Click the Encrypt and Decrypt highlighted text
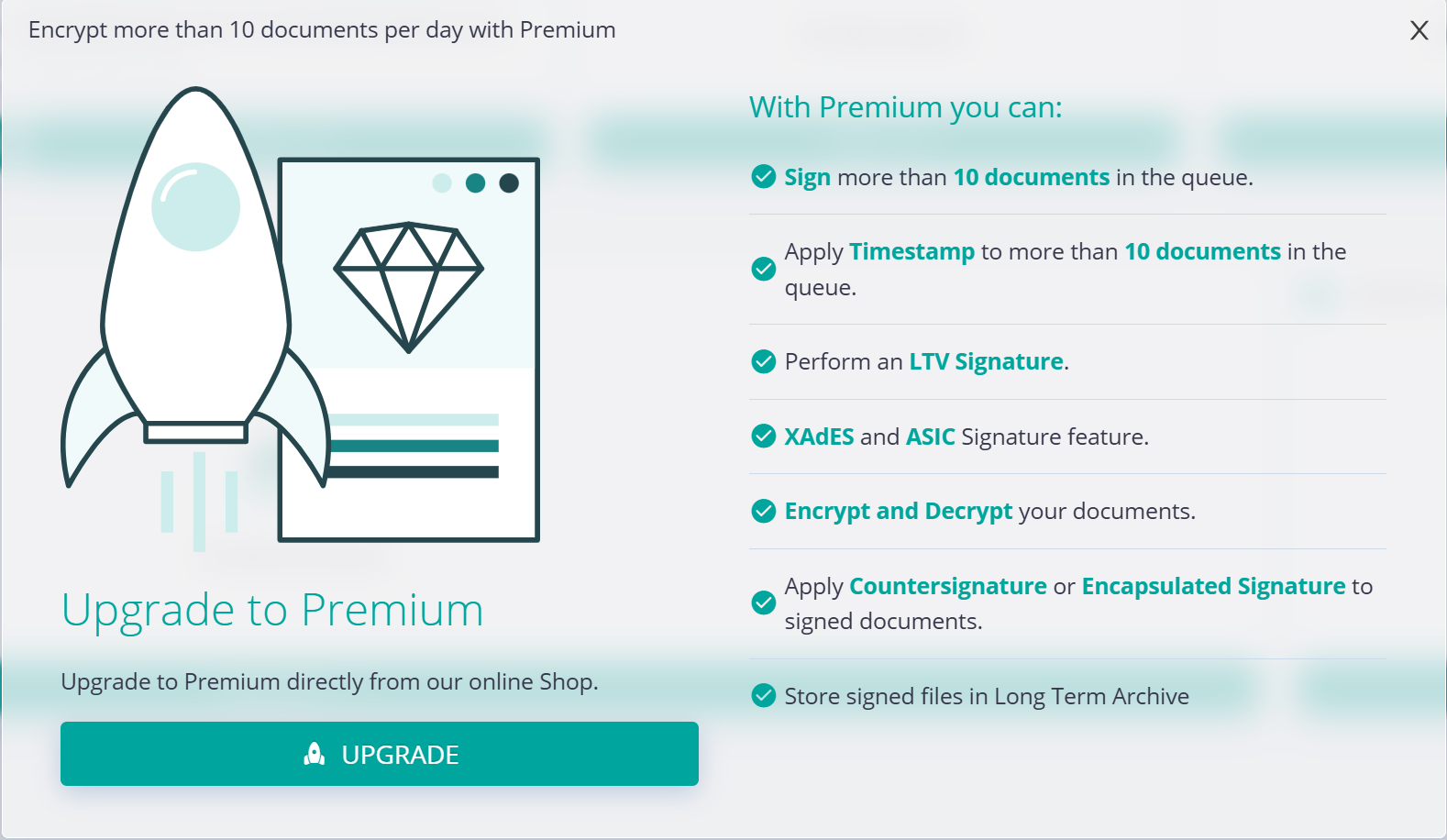The image size is (1447, 840). [x=899, y=511]
